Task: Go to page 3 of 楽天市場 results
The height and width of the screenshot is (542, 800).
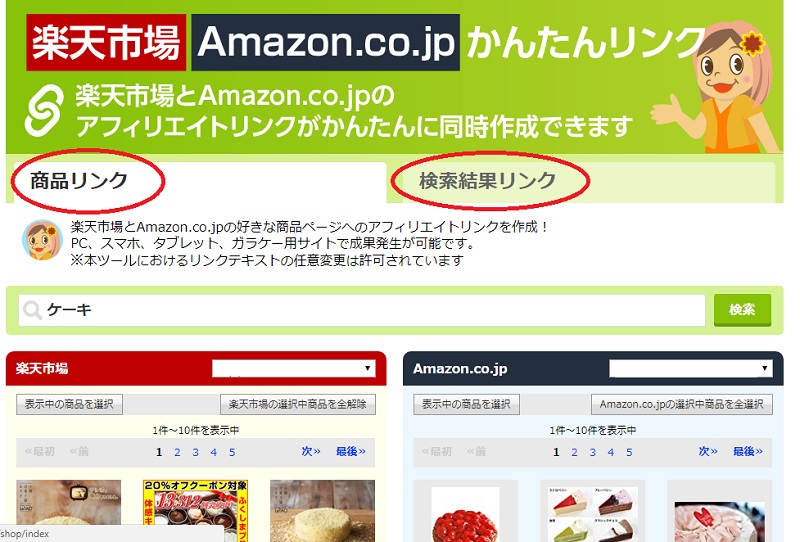Action: click(195, 452)
